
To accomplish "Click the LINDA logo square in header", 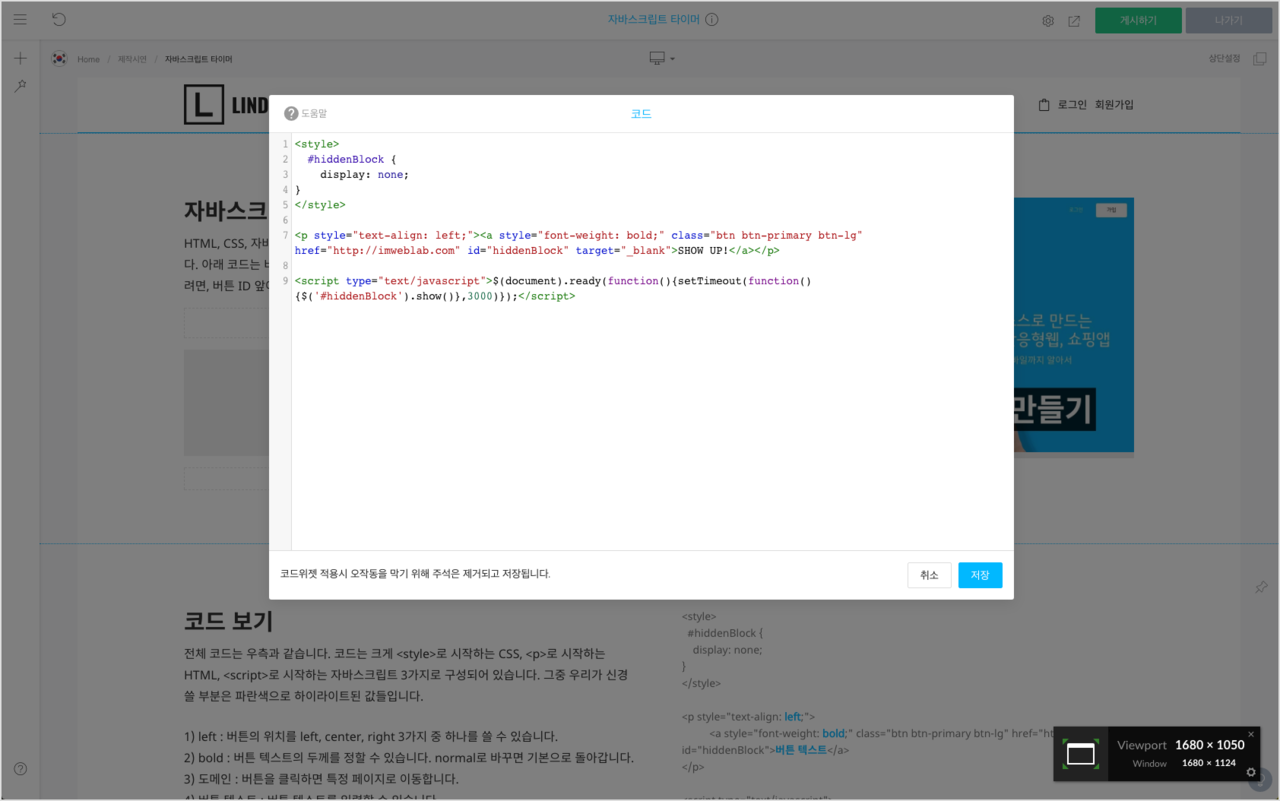I will coord(204,104).
